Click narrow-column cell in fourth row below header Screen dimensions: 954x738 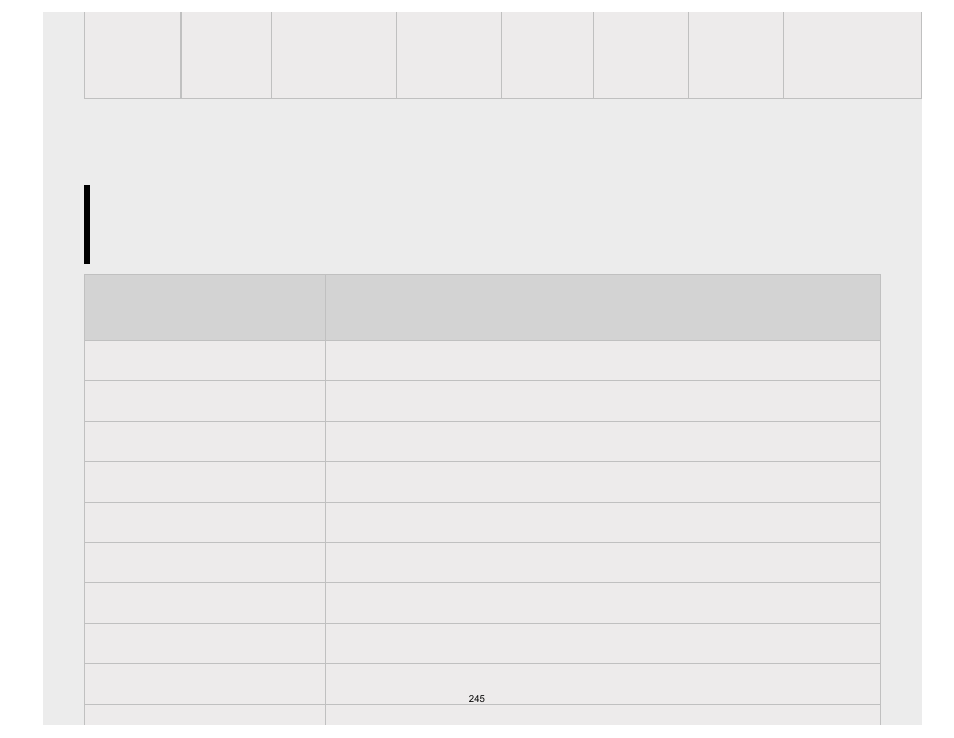[205, 482]
